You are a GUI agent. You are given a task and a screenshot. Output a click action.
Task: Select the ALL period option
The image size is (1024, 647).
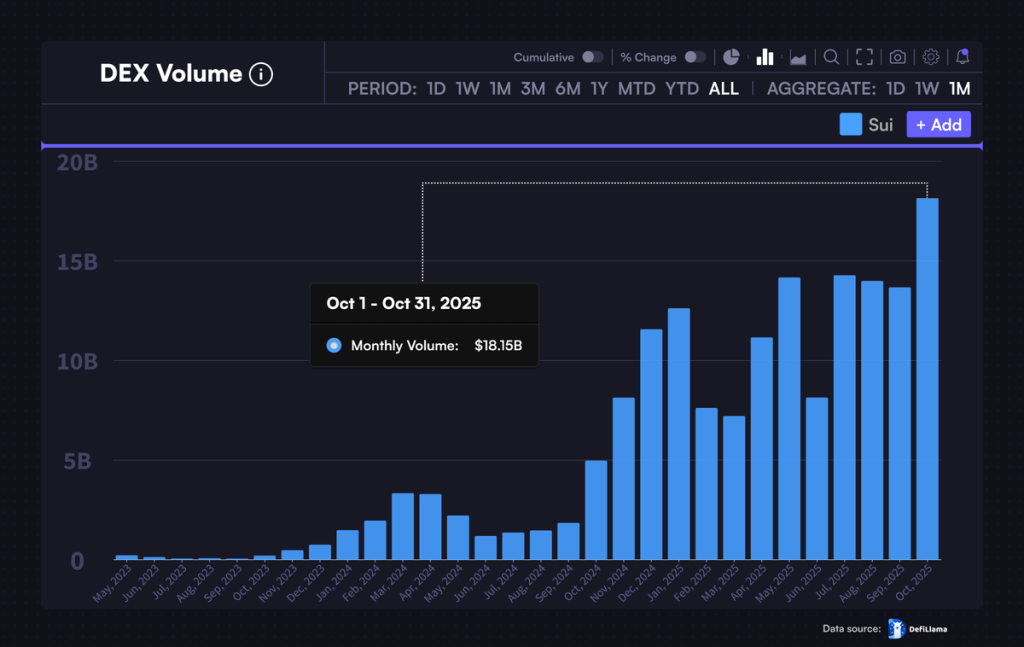point(723,88)
